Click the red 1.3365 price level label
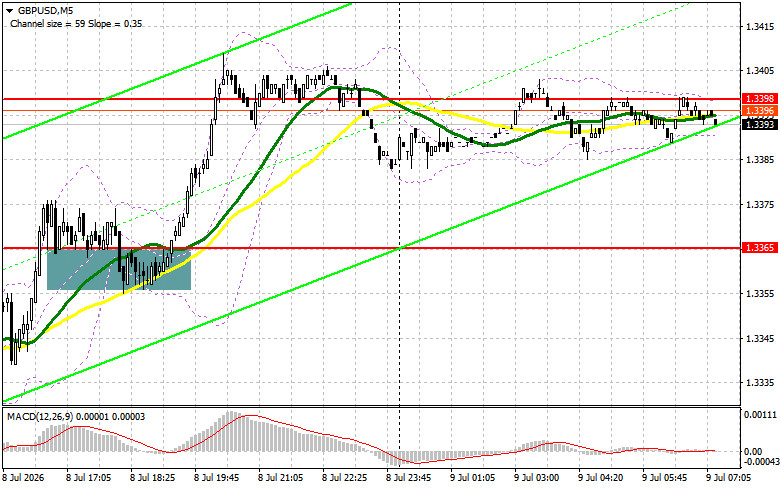This screenshot has width=781, height=489. [x=760, y=247]
